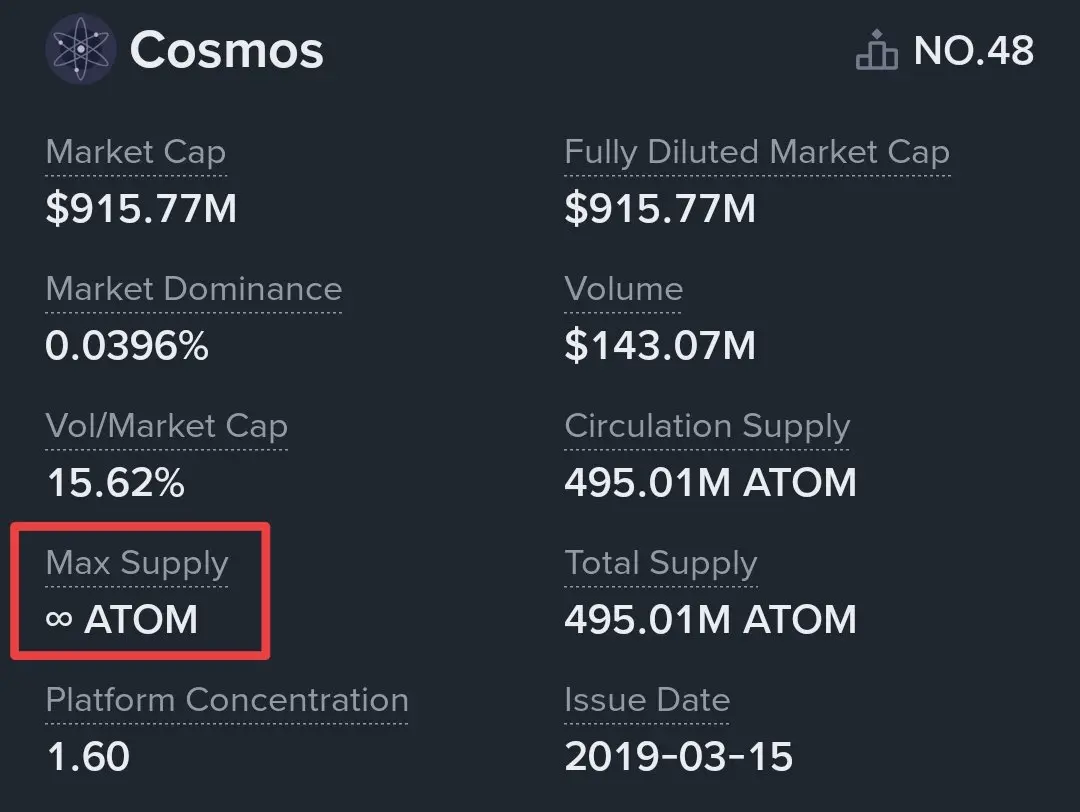The image size is (1080, 812).
Task: Click the 15.62% Vol/Market Cap value
Action: [x=115, y=483]
